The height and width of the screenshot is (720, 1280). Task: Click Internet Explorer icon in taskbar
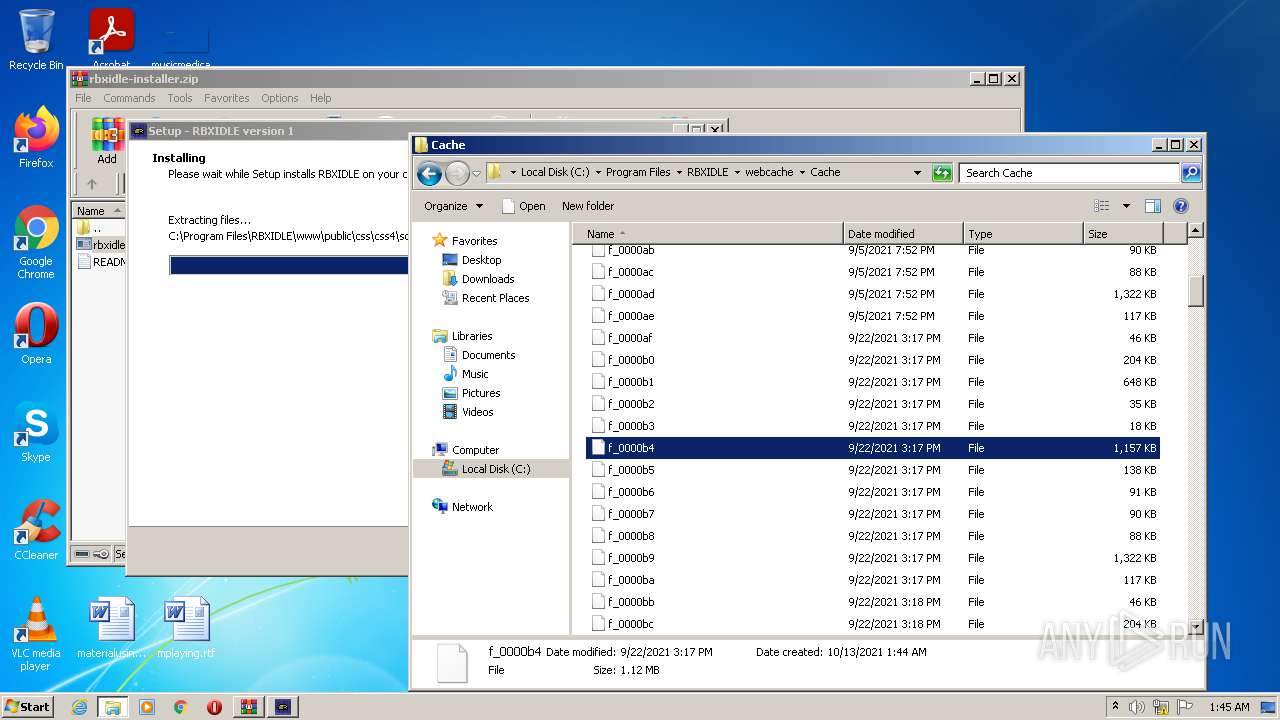pyautogui.click(x=79, y=707)
